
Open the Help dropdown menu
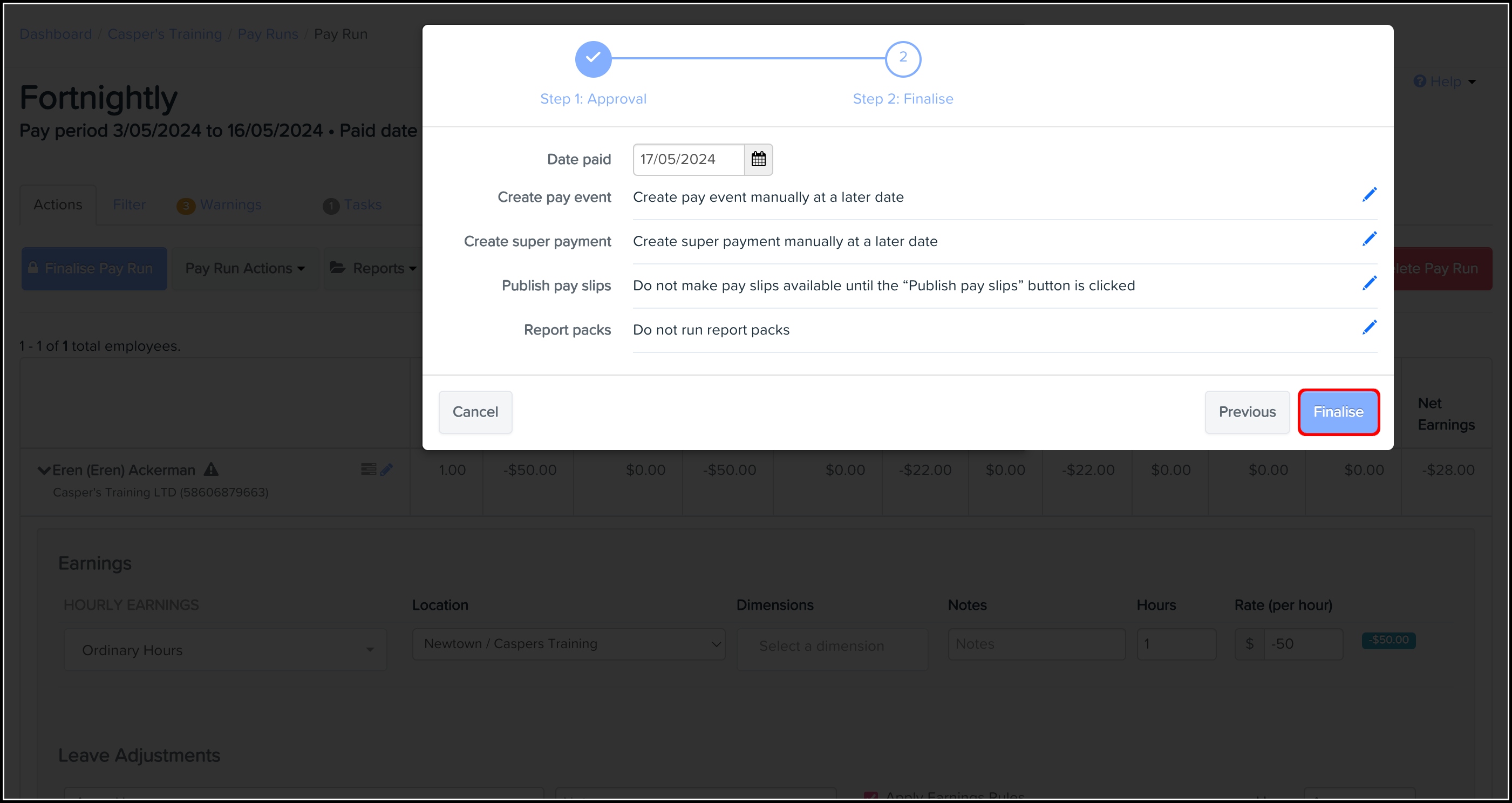(x=1445, y=81)
